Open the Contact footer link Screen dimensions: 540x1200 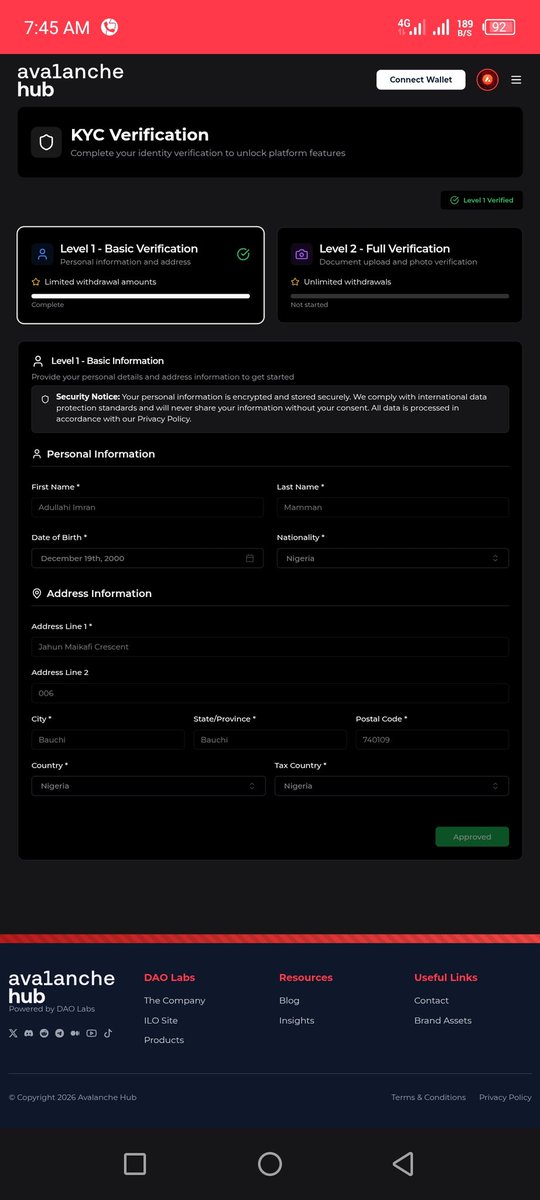[x=432, y=1000]
